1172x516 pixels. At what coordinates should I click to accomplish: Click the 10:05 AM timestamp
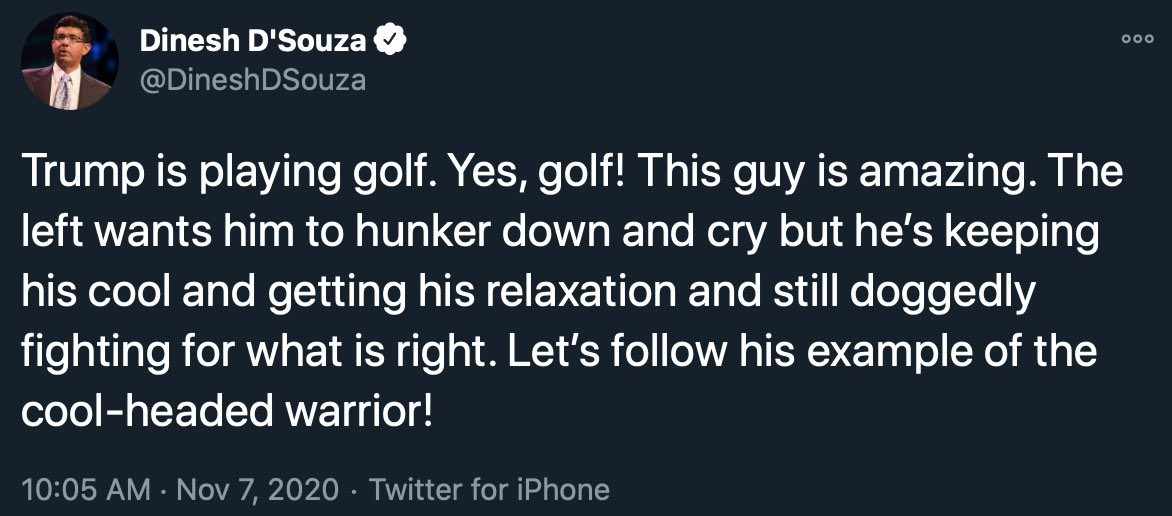pos(86,490)
